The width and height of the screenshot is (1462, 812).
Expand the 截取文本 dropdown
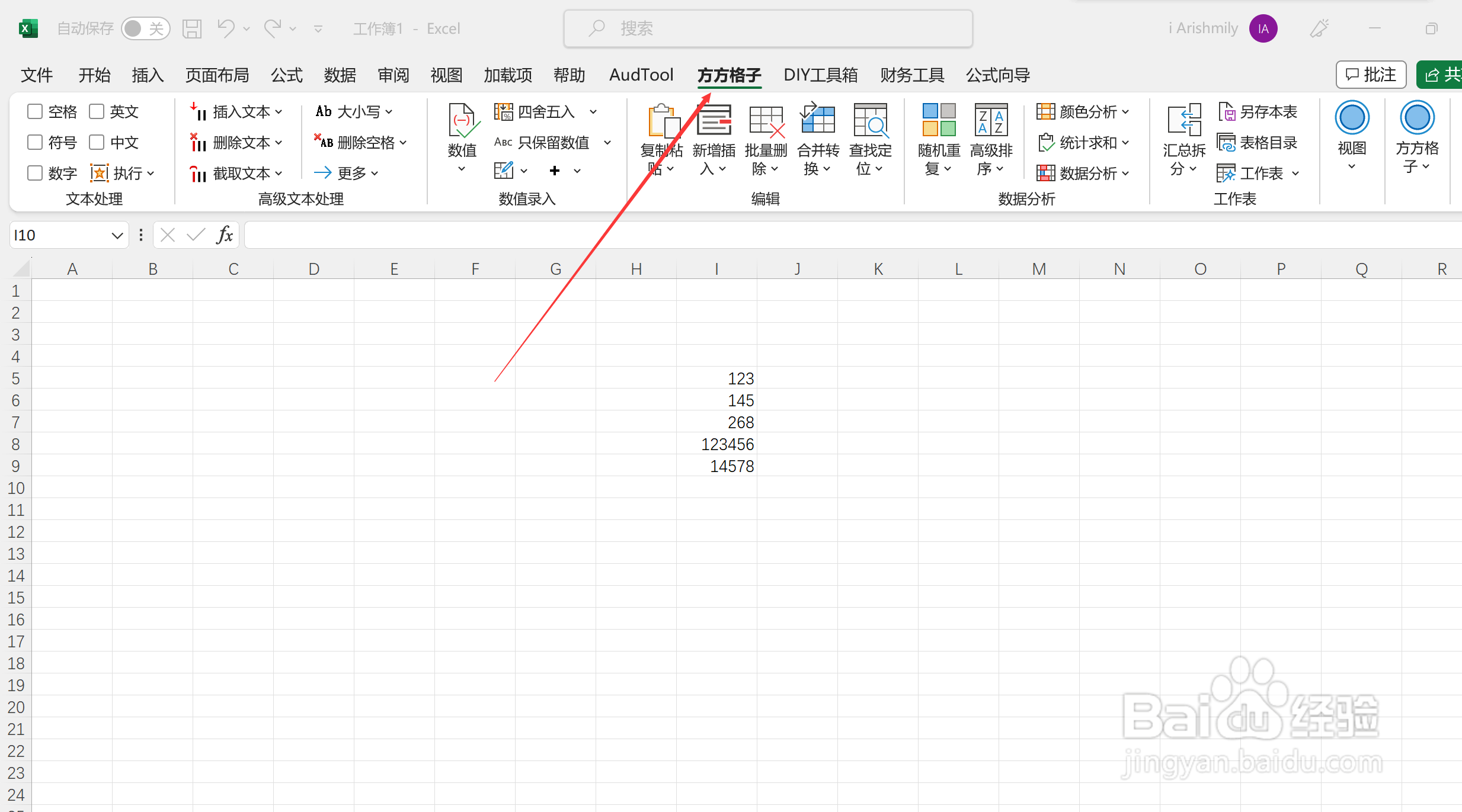click(279, 173)
